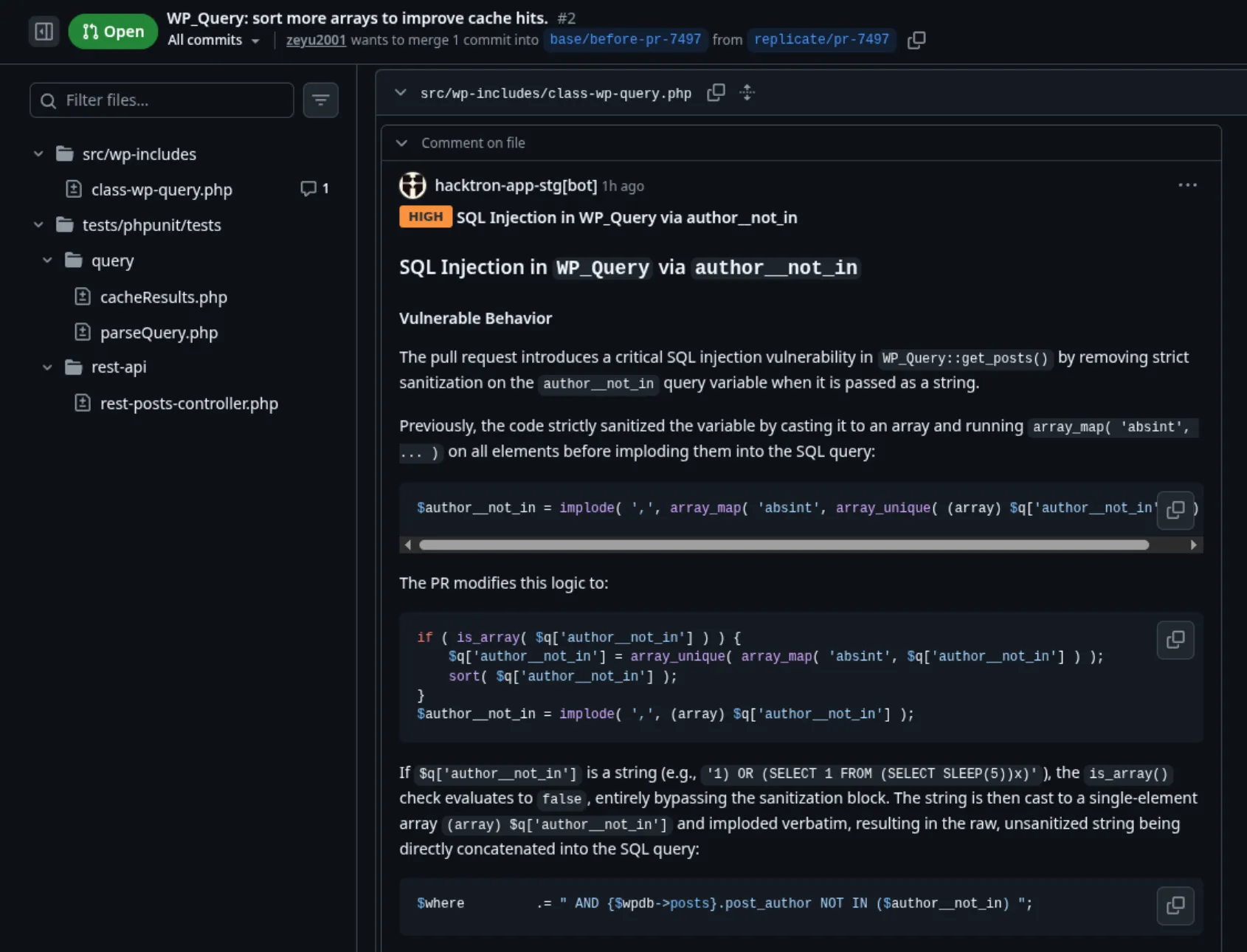
Task: Open the 1h ago comment timestamp
Action: tap(623, 186)
